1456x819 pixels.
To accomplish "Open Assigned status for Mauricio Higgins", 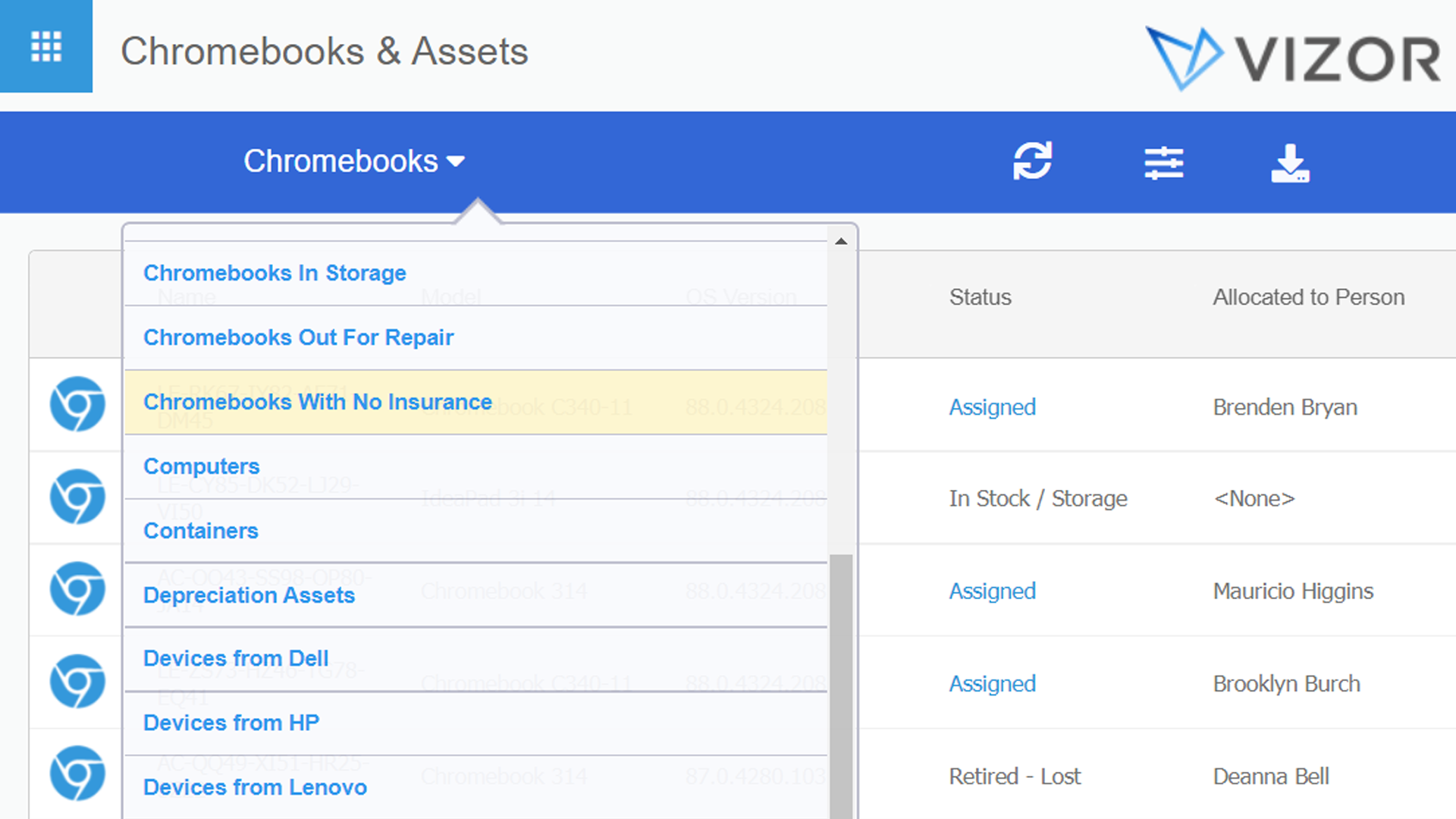I will coord(992,591).
